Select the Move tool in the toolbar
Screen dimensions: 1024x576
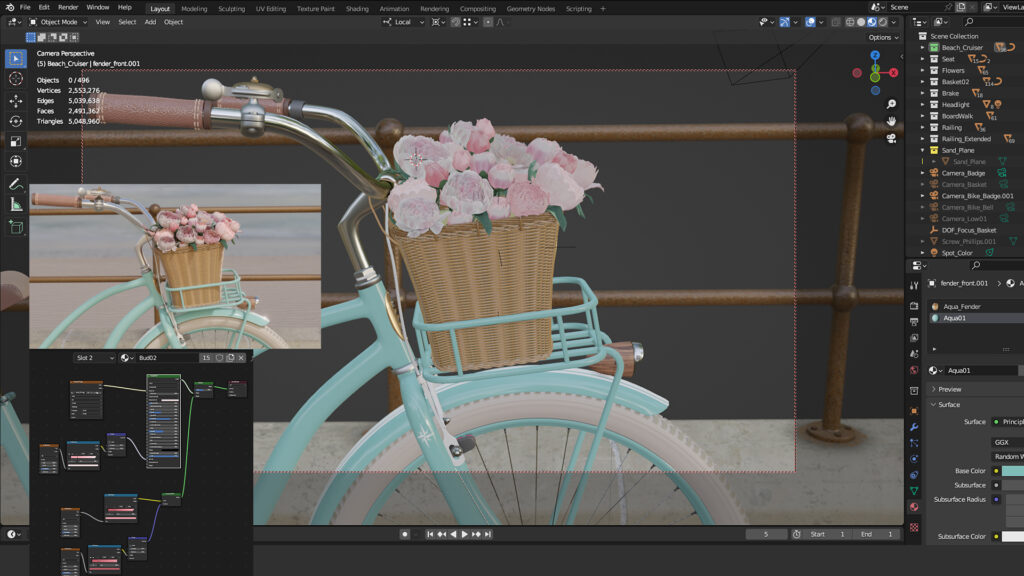tap(16, 100)
